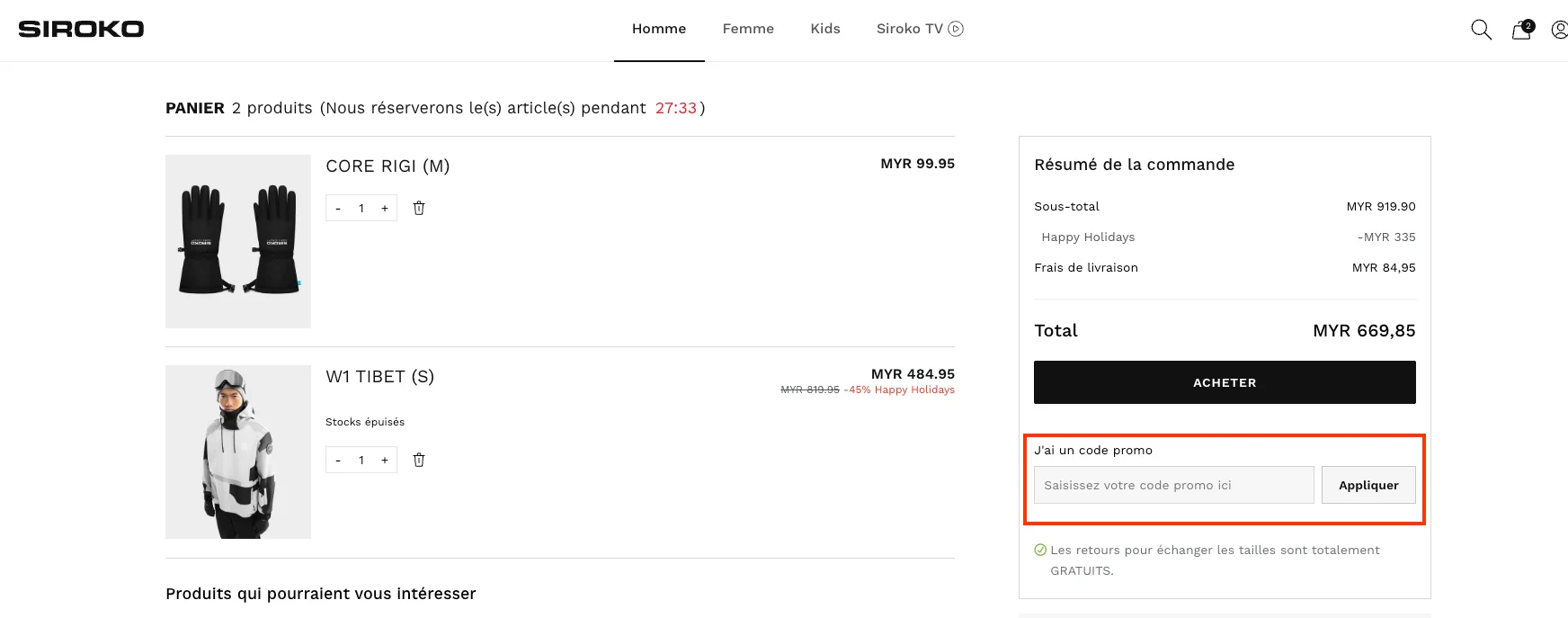Viewport: 1568px width, 618px height.
Task: Open the W1 TIBET jacket thumbnail
Action: 238,452
